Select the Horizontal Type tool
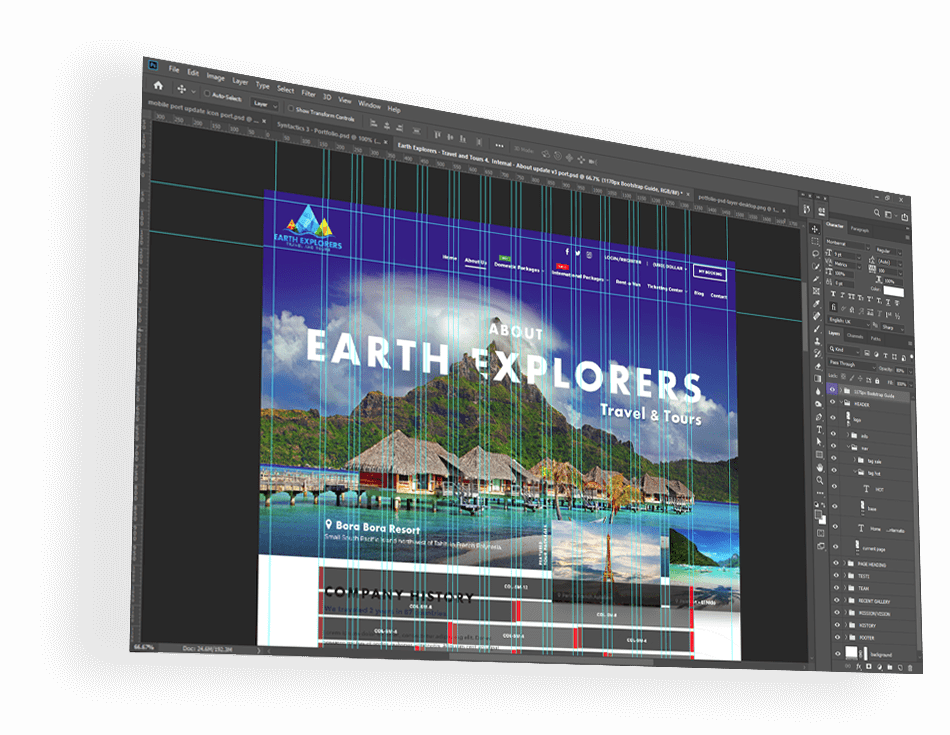950x735 pixels. click(x=819, y=430)
